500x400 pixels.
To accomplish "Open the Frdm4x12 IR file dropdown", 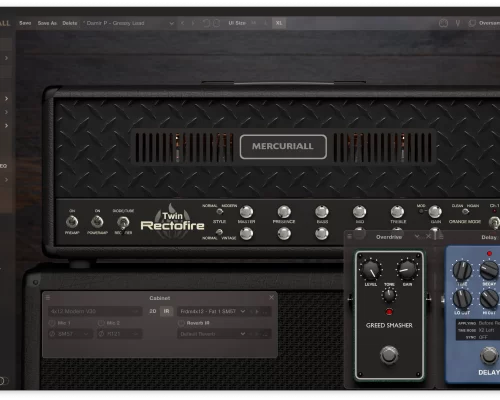I will pos(212,311).
